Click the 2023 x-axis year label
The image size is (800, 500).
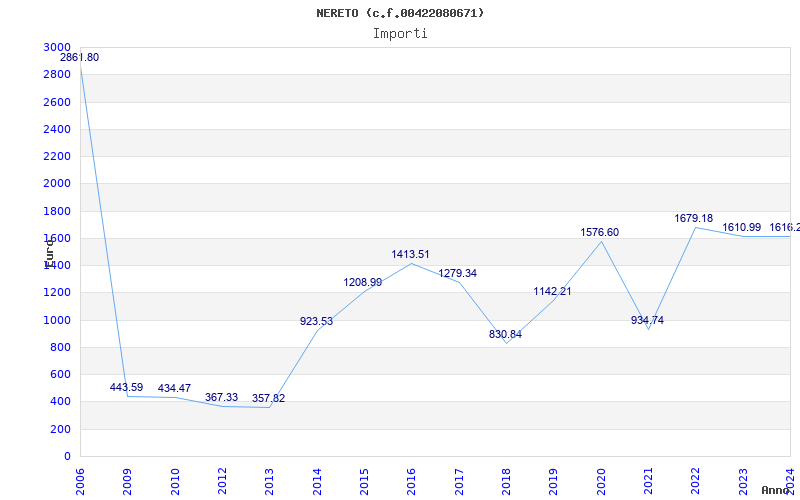click(x=743, y=482)
